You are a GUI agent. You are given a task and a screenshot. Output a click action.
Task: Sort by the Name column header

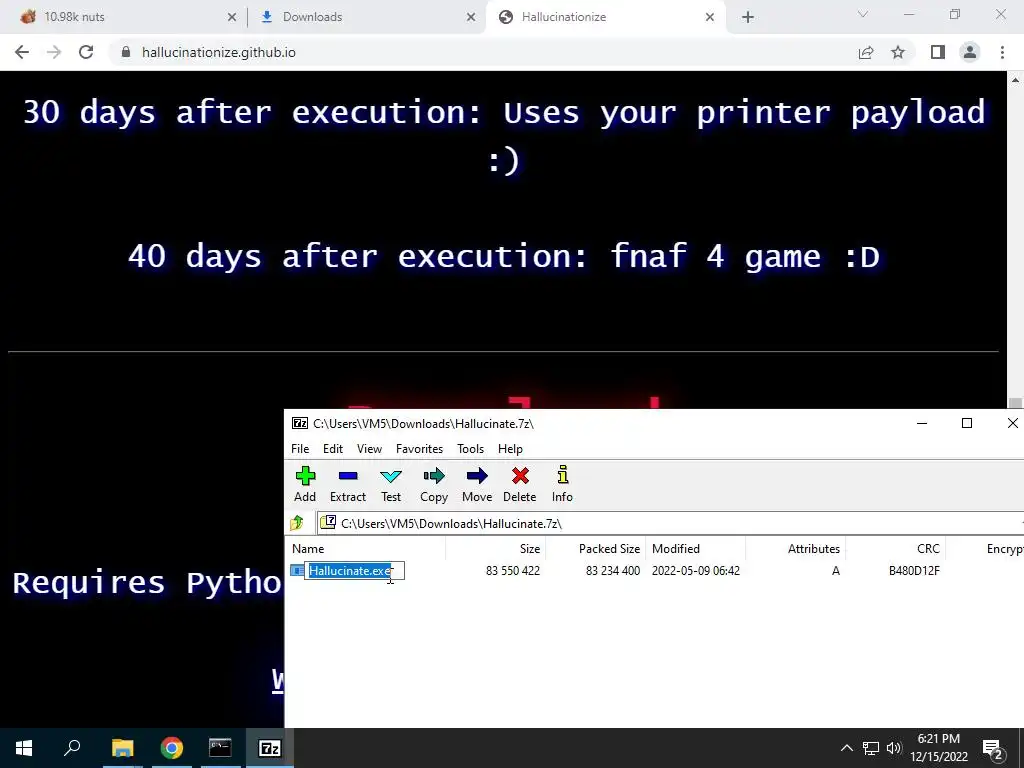[366, 549]
